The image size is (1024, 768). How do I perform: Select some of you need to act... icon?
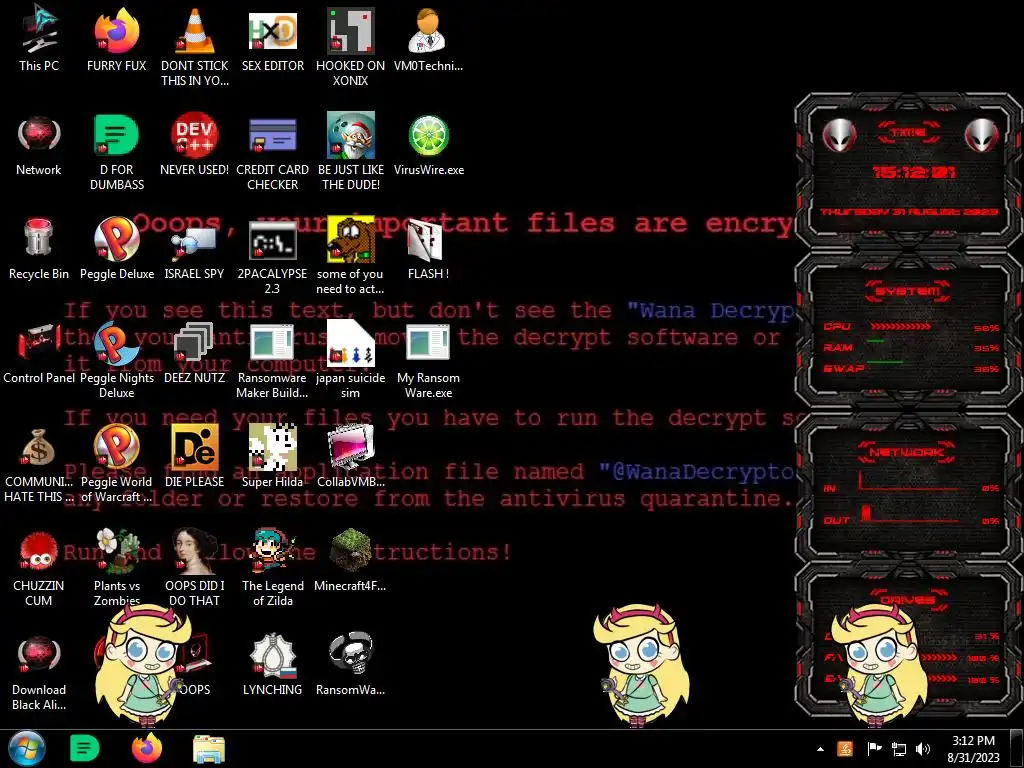pos(351,239)
